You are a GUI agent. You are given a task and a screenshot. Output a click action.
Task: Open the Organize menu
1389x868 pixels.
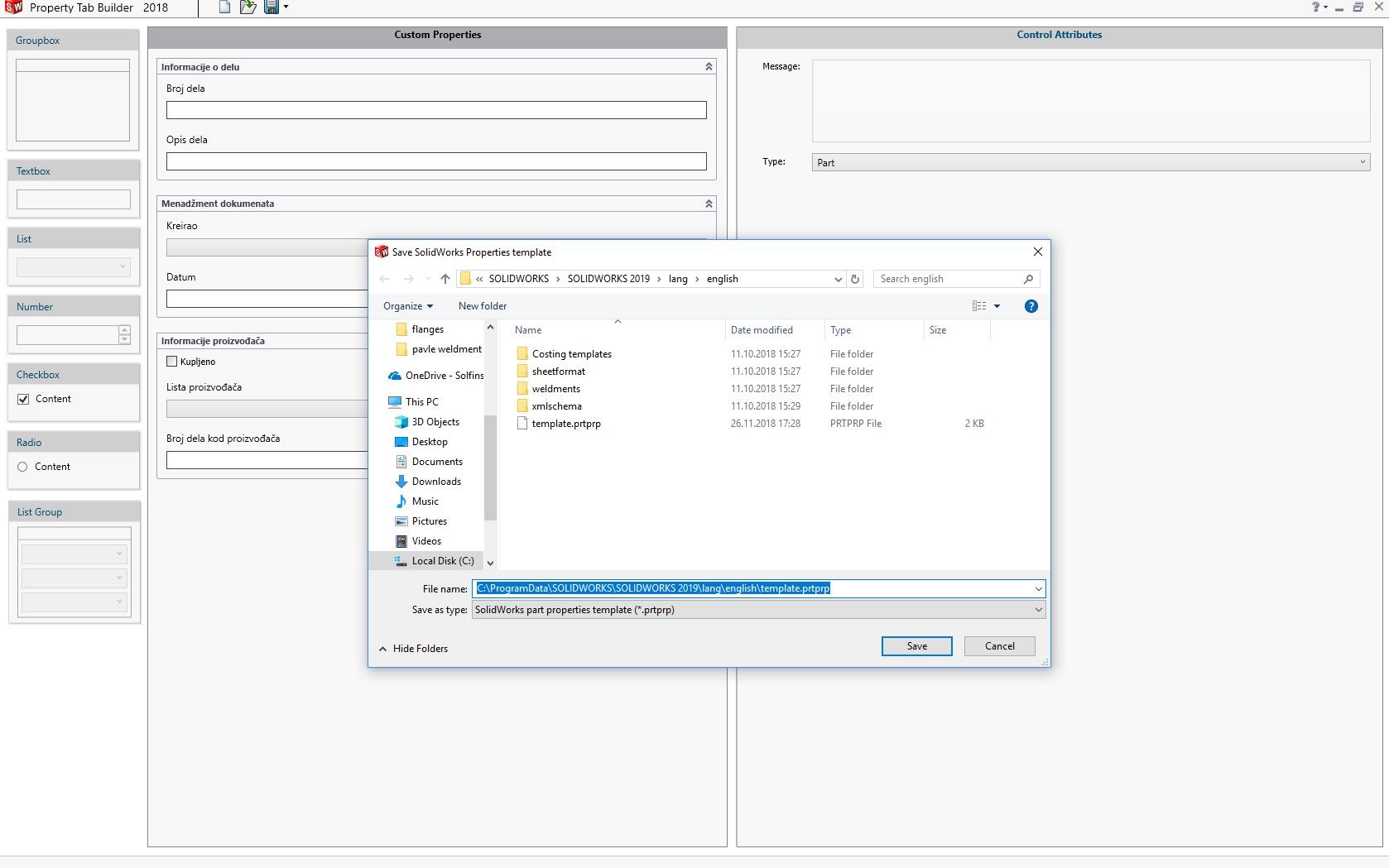pyautogui.click(x=406, y=305)
